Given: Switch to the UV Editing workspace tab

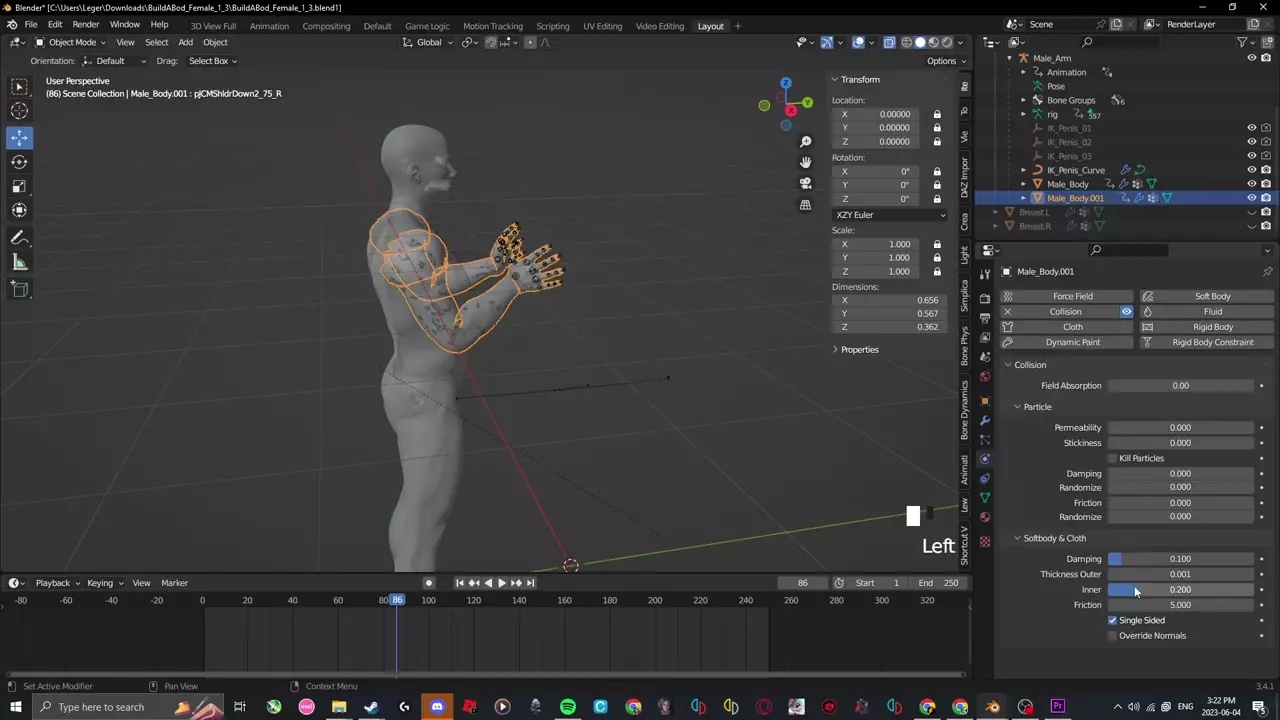Looking at the screenshot, I should (602, 26).
